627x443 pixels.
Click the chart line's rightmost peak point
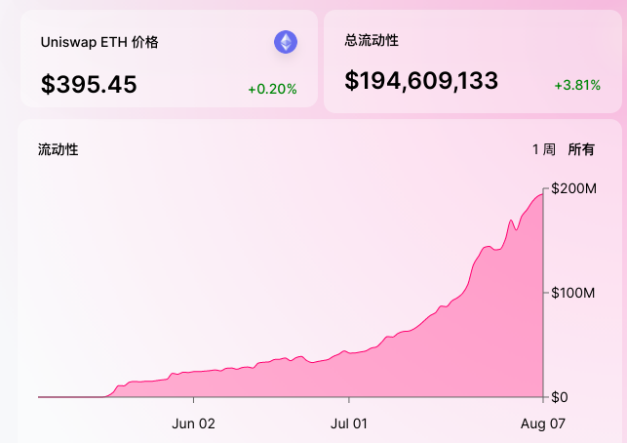coord(542,193)
